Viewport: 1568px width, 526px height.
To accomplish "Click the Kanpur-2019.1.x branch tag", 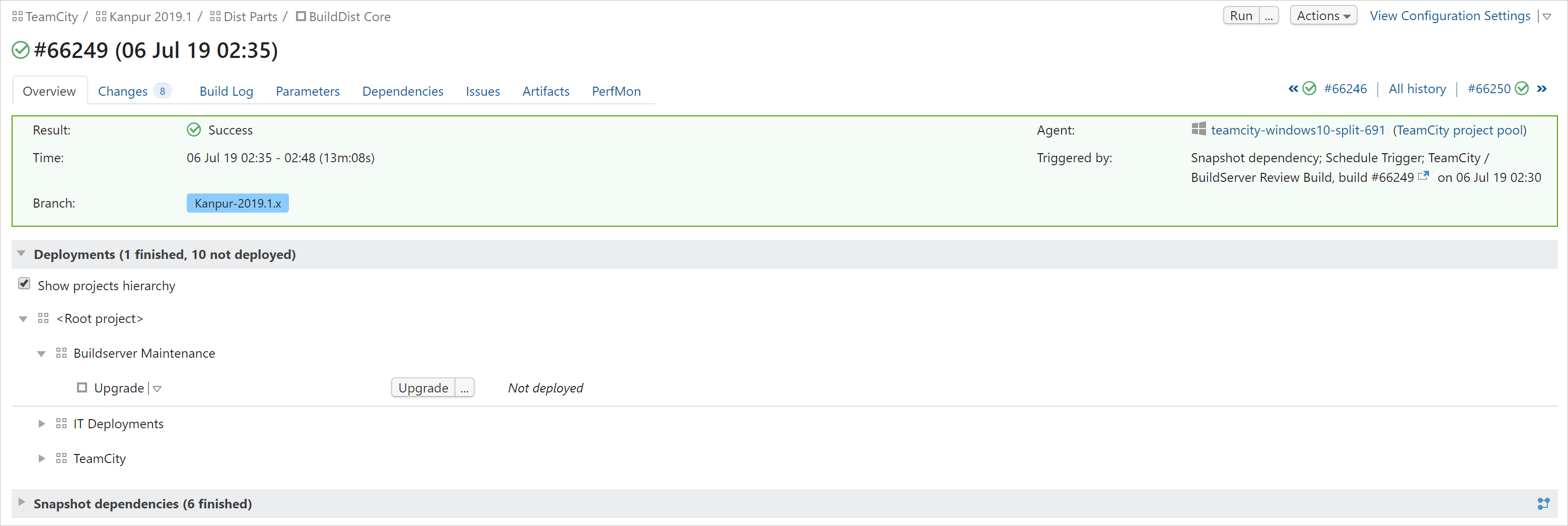I will (x=238, y=203).
